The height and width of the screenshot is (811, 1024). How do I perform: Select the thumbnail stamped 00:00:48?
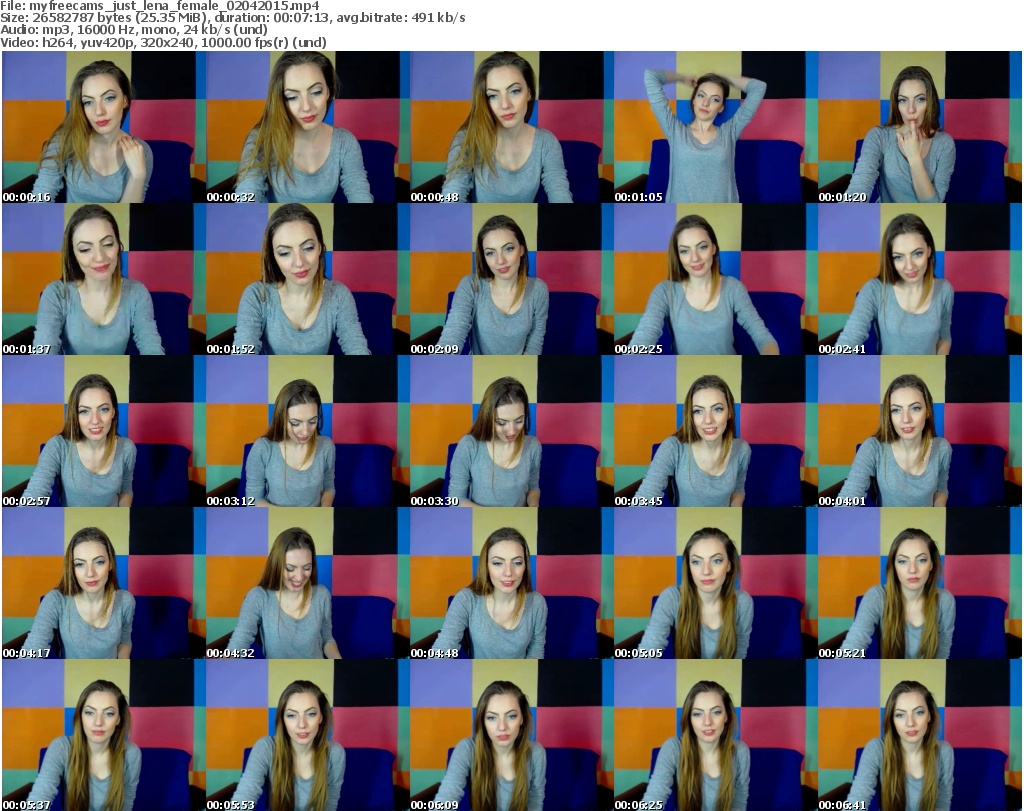[x=511, y=127]
